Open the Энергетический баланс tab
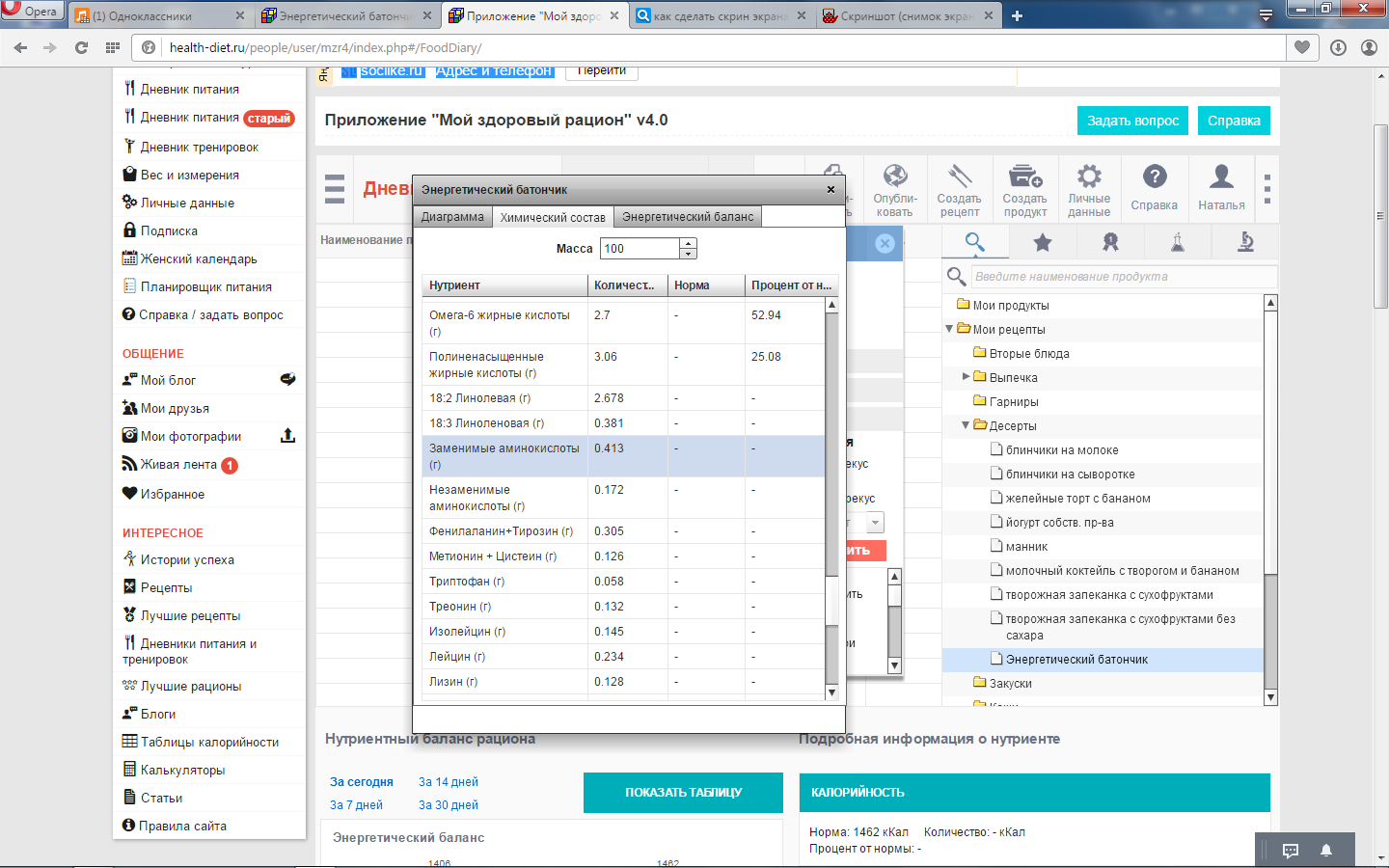The width and height of the screenshot is (1389, 868). (687, 217)
